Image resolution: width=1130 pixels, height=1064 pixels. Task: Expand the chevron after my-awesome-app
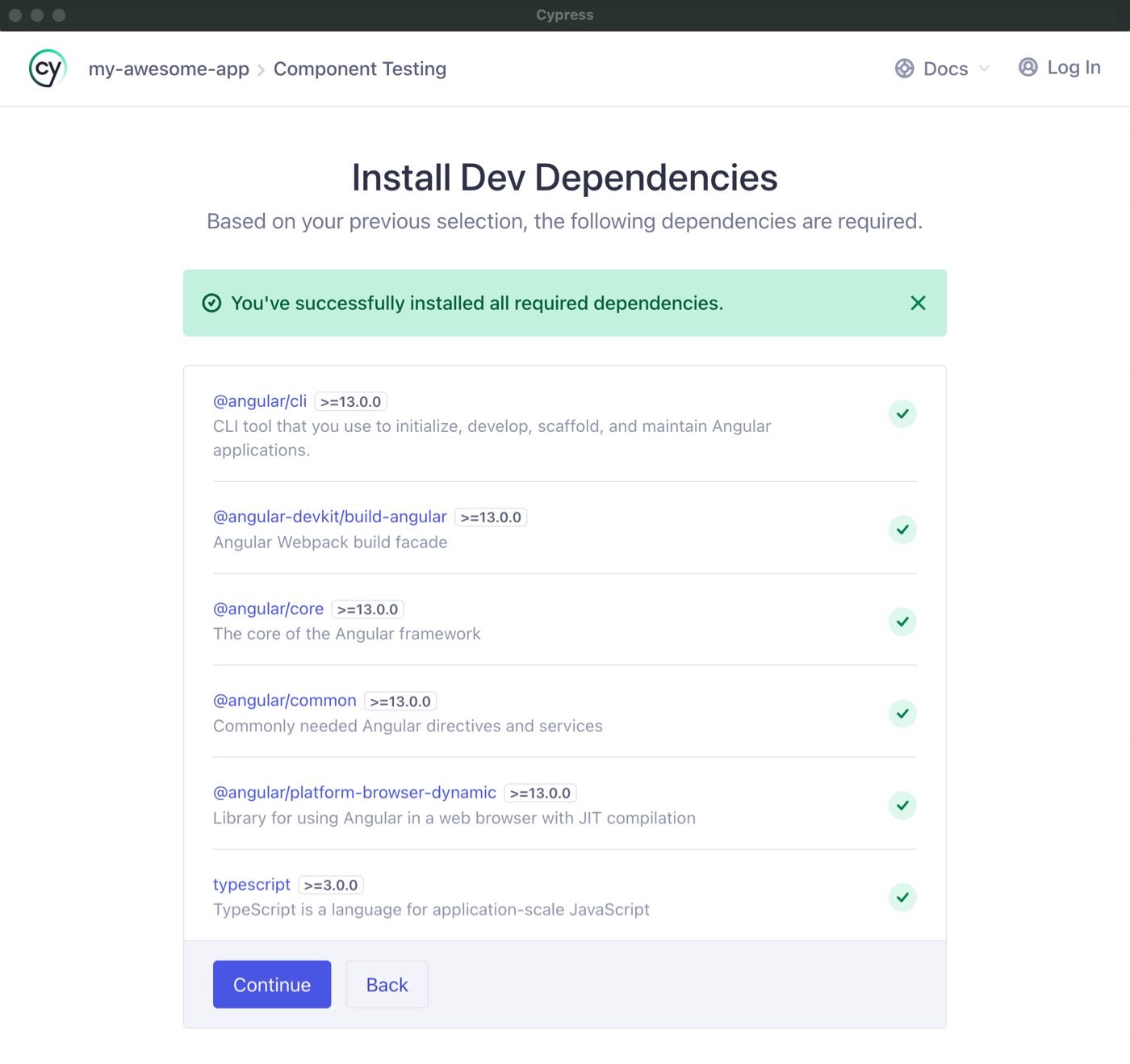(x=260, y=70)
